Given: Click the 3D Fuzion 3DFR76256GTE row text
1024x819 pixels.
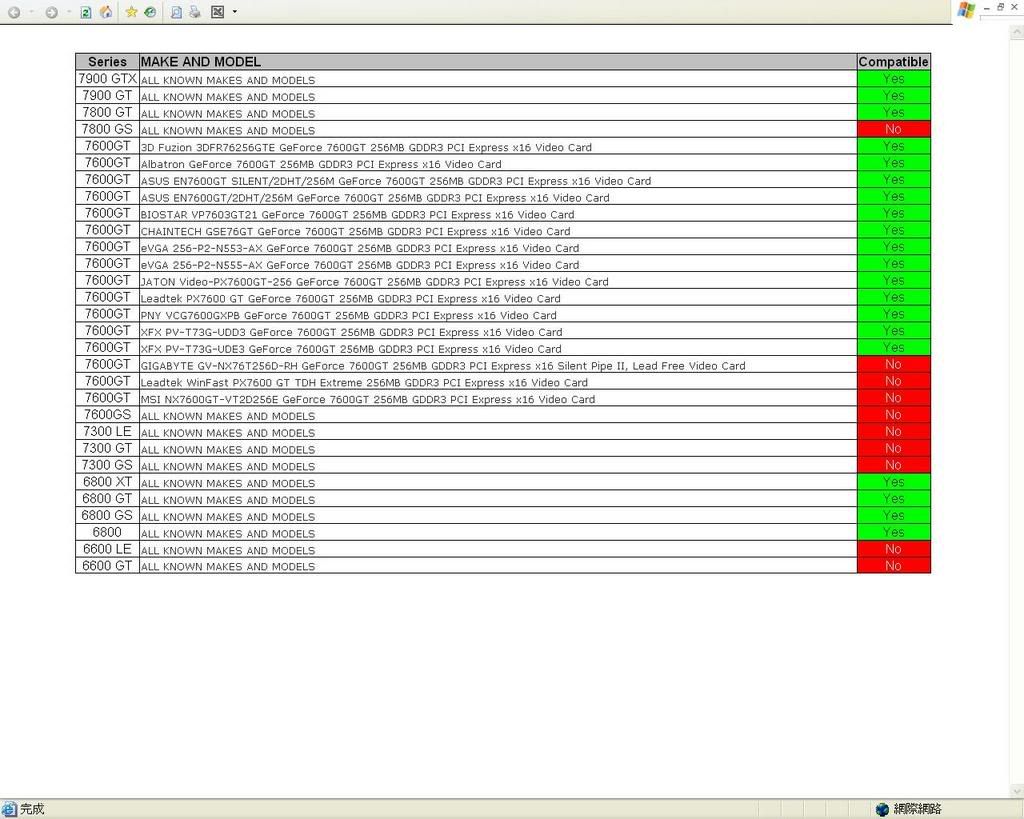Looking at the screenshot, I should [x=366, y=148].
